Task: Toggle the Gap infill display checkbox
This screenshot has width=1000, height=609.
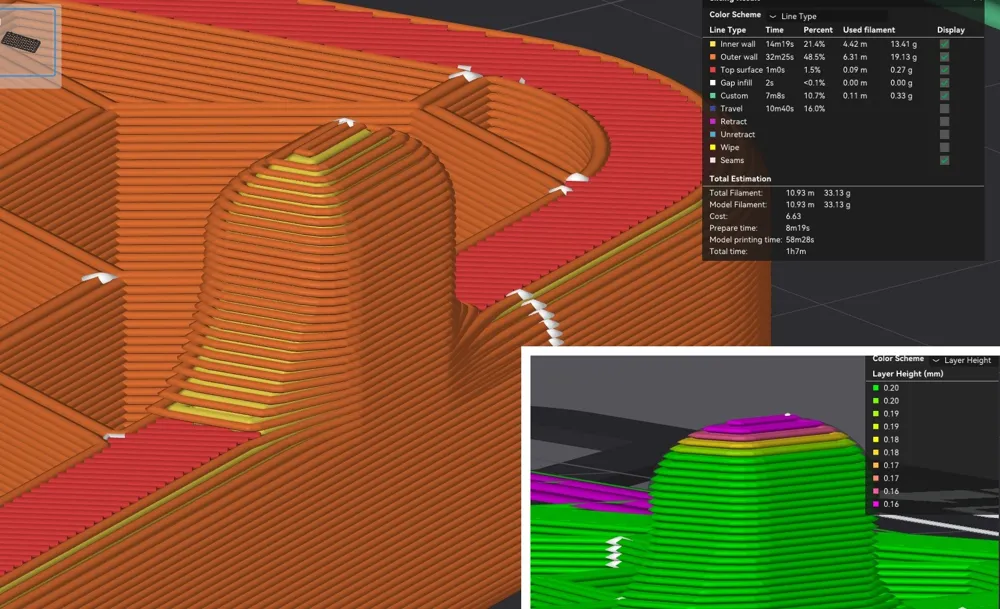Action: (x=944, y=83)
